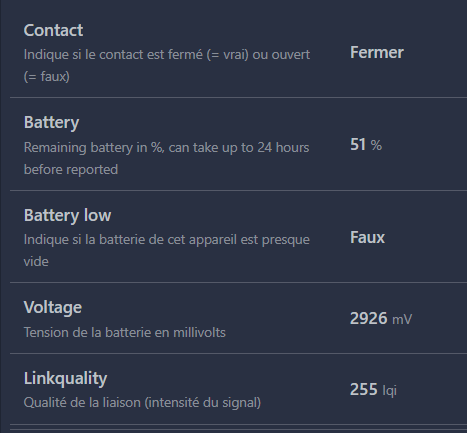Click the Qualité de la liaison description
The image size is (467, 433).
pyautogui.click(x=142, y=403)
